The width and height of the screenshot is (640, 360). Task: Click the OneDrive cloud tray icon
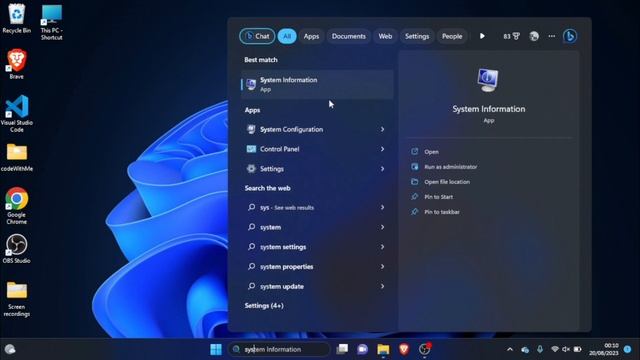525,349
